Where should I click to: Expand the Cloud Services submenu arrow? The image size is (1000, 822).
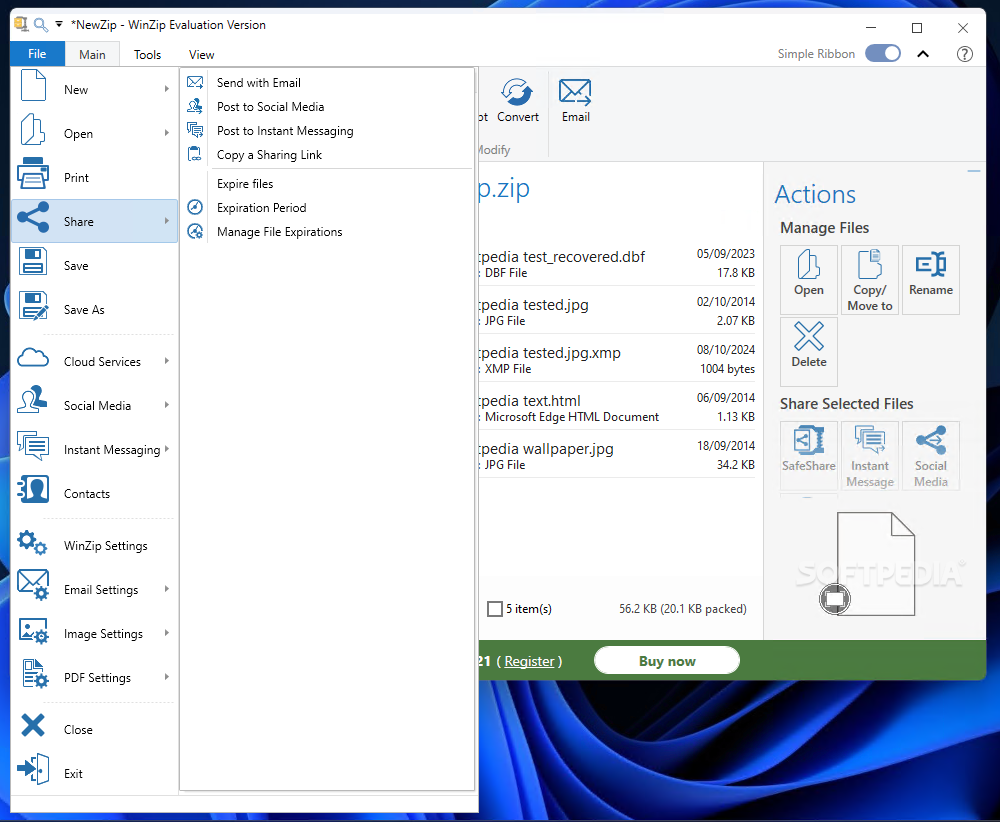point(166,360)
